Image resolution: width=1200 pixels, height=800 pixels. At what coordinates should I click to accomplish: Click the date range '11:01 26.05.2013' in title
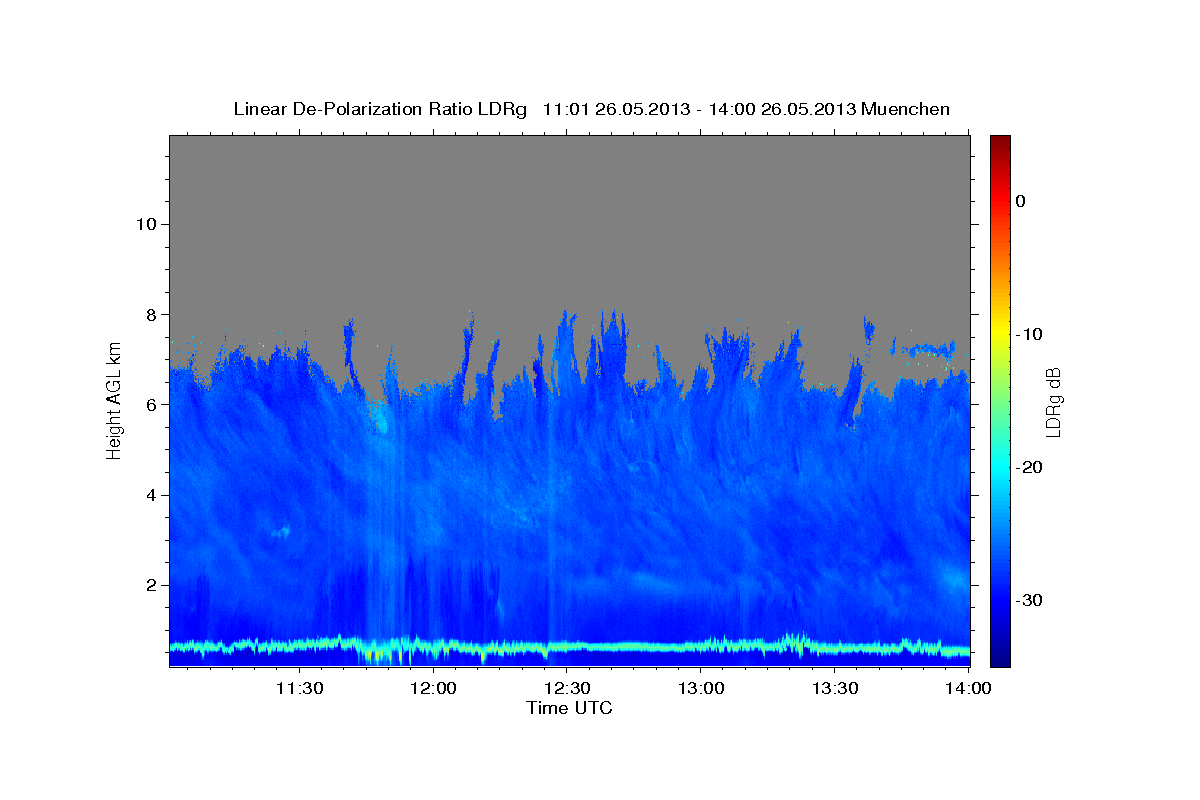[x=615, y=109]
